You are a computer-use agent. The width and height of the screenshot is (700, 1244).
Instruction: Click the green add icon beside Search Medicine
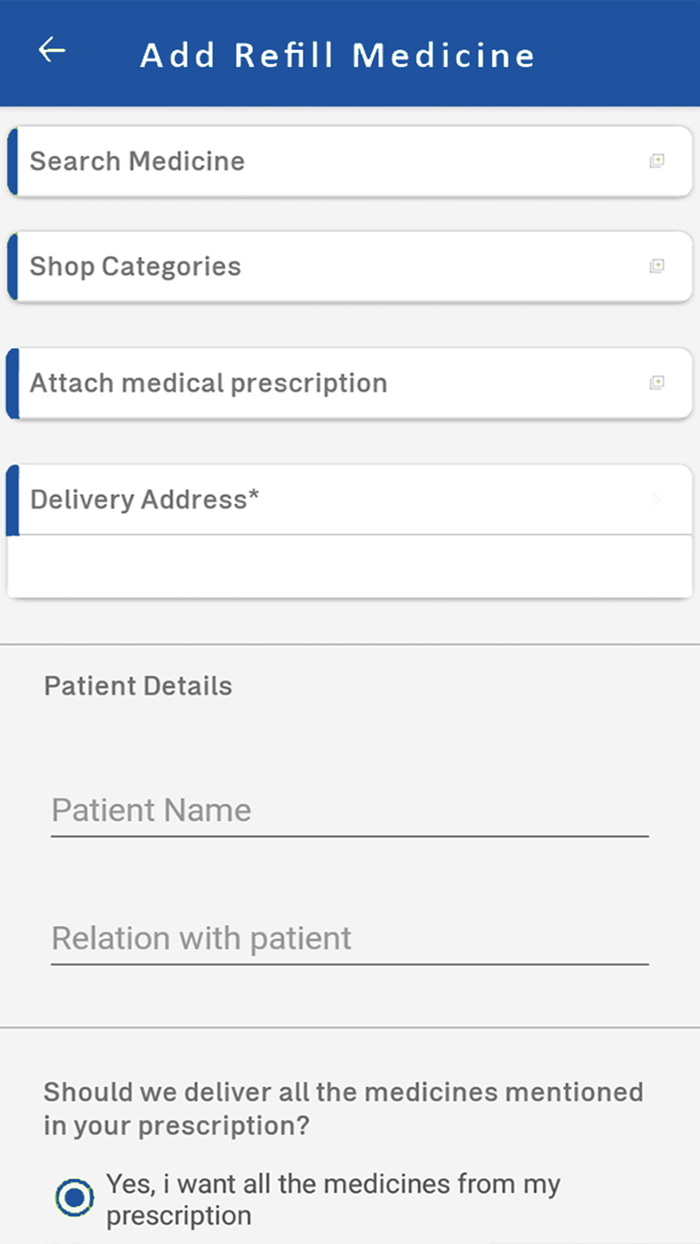pos(657,161)
